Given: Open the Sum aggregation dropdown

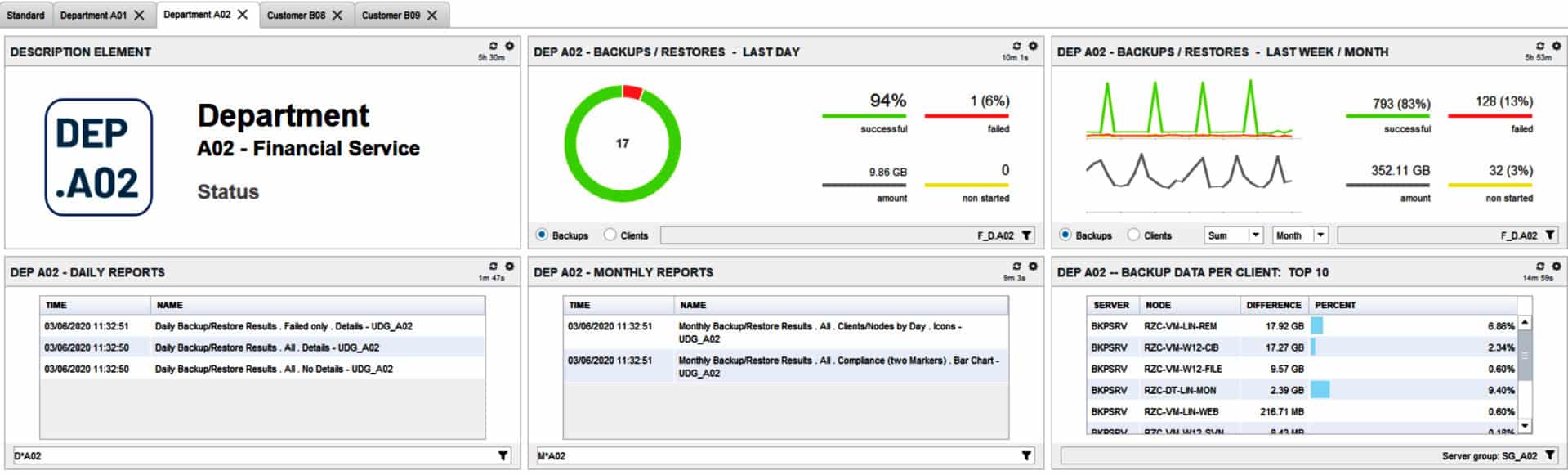Looking at the screenshot, I should [1255, 235].
